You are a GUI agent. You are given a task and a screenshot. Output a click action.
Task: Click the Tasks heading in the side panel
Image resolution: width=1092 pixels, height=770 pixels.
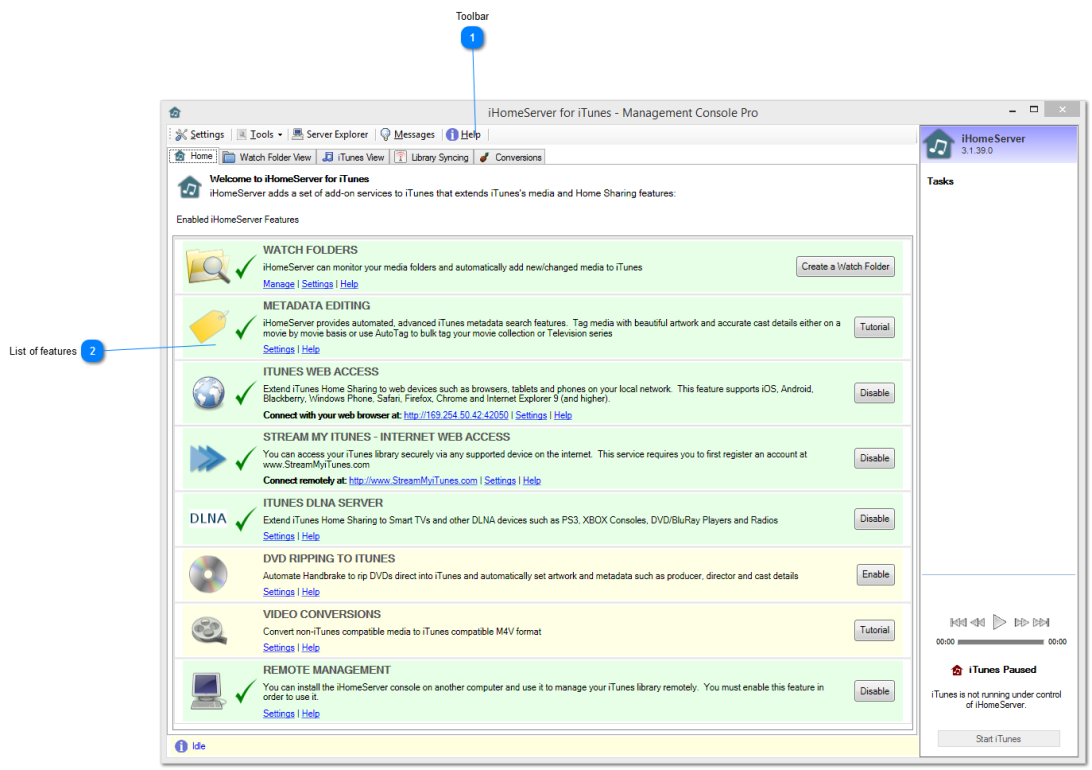click(x=940, y=181)
